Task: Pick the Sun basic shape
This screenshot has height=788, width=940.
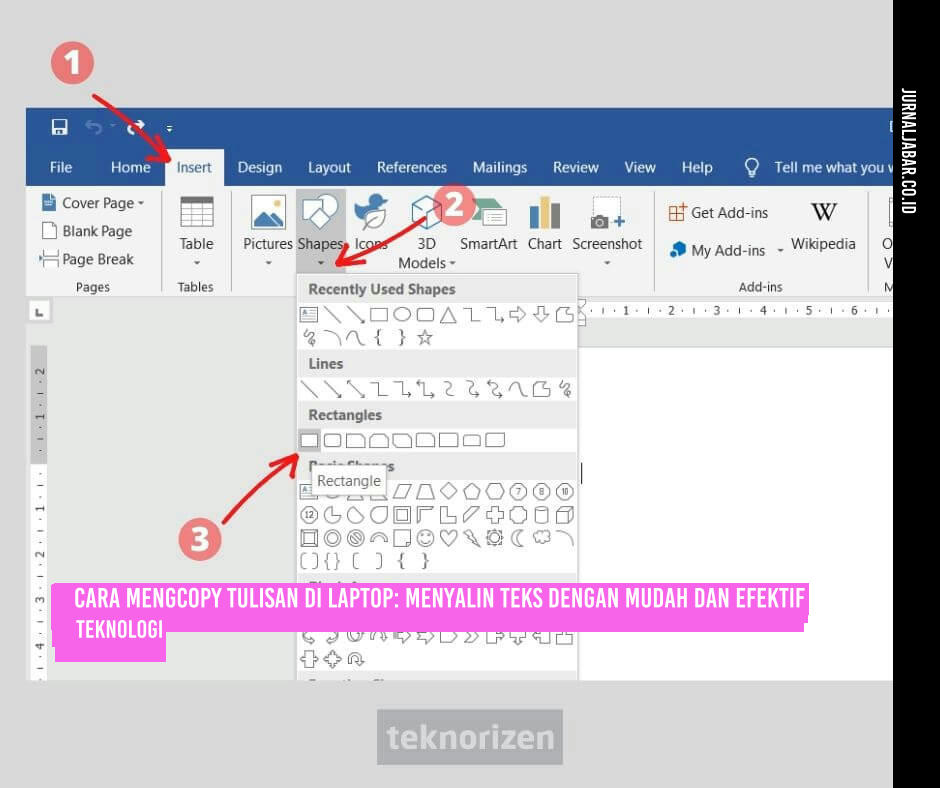Action: click(x=495, y=538)
